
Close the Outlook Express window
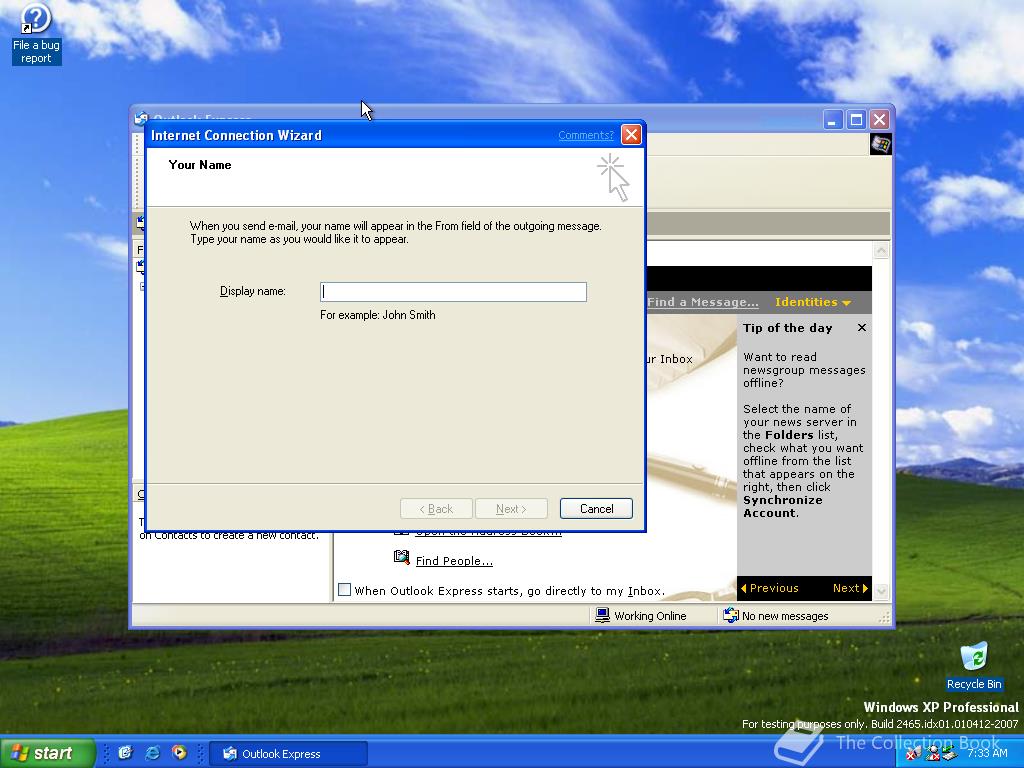coord(880,120)
